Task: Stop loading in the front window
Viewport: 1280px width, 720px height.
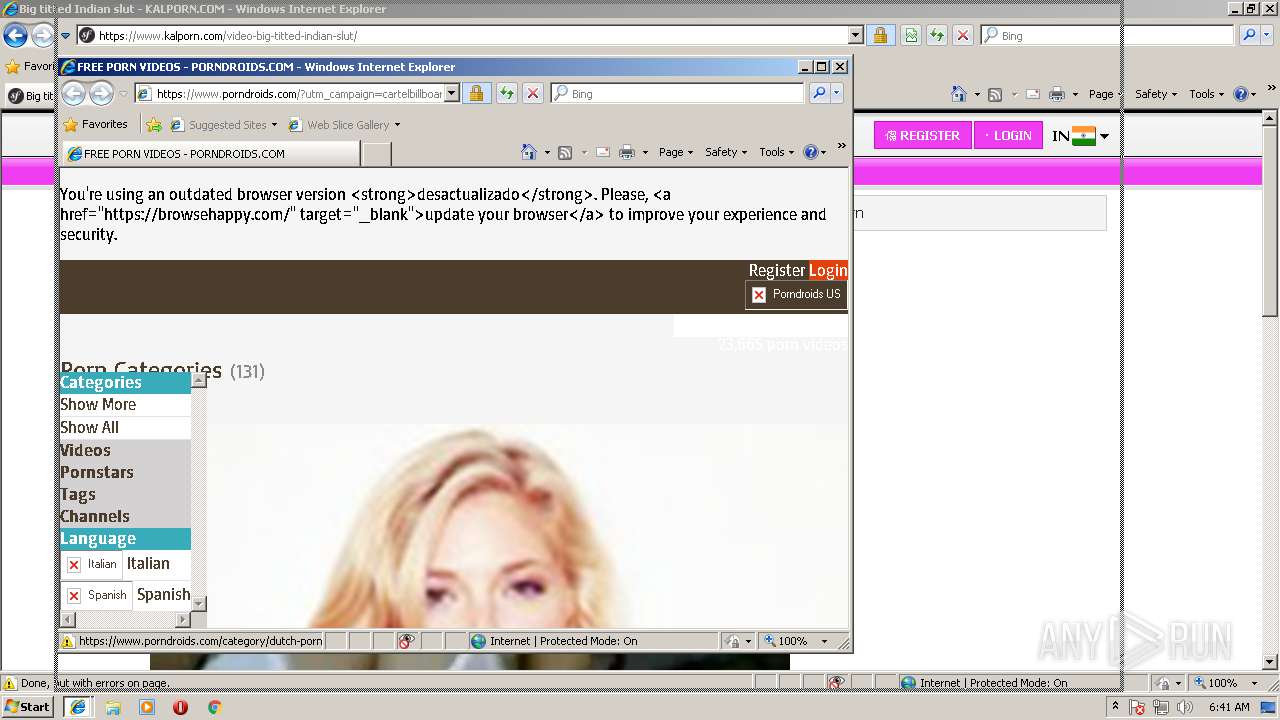Action: tap(533, 93)
